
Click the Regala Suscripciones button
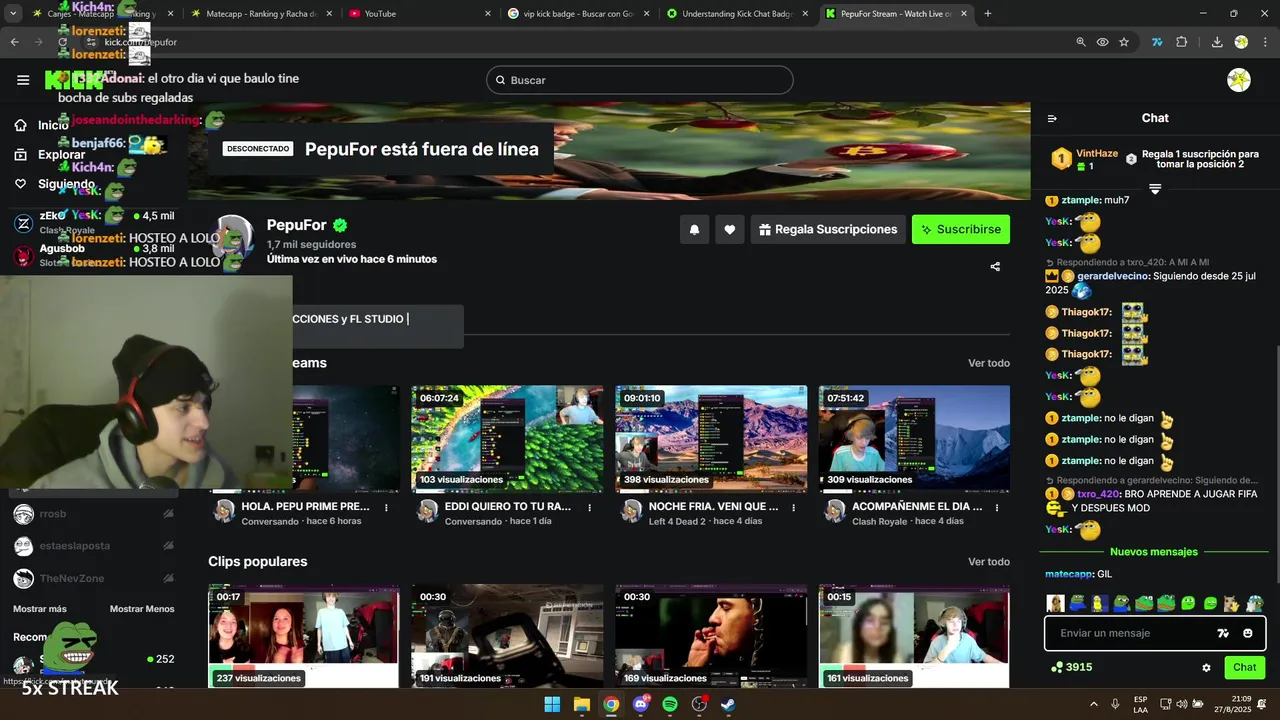pos(828,230)
